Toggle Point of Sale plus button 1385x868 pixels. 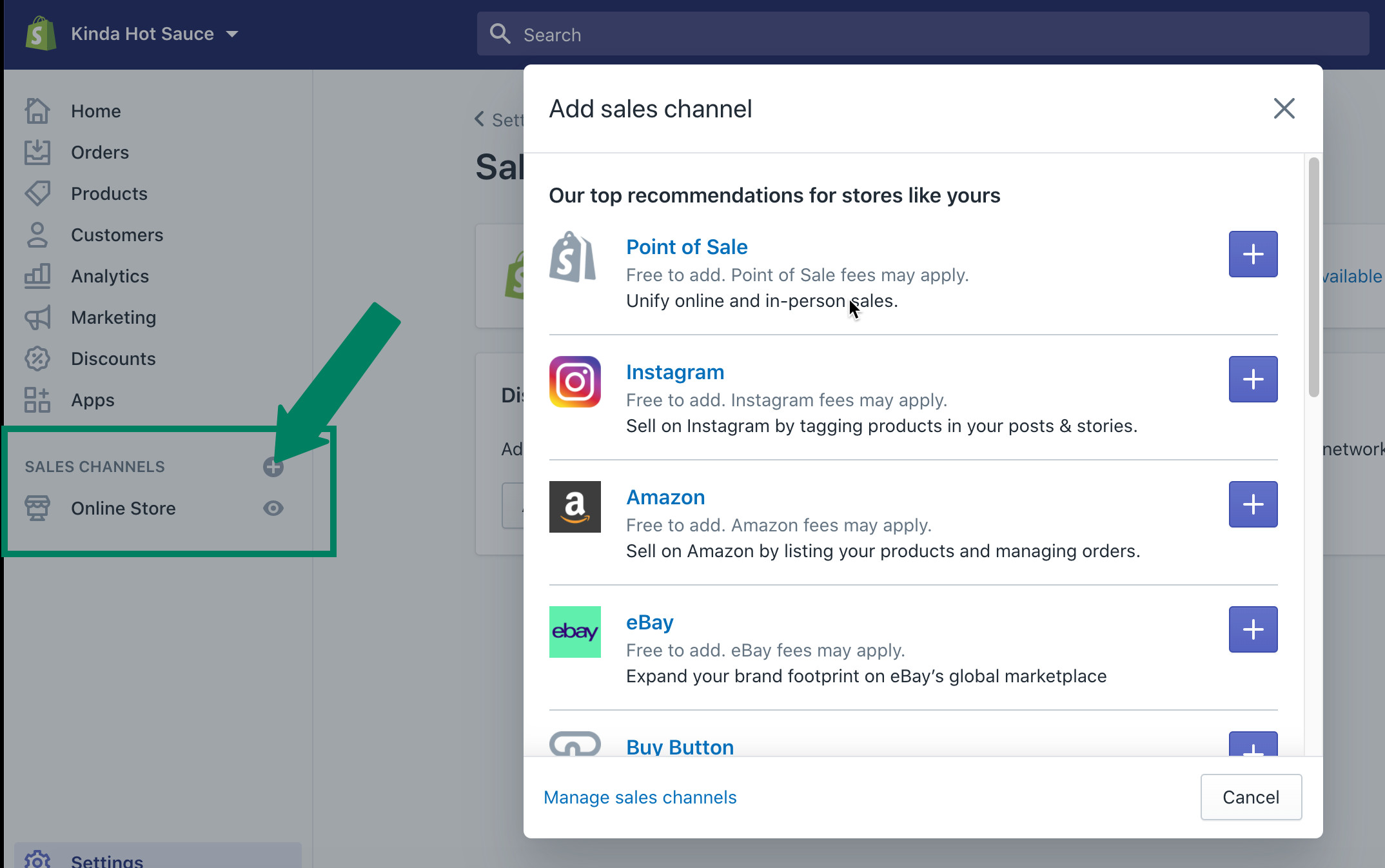1253,253
